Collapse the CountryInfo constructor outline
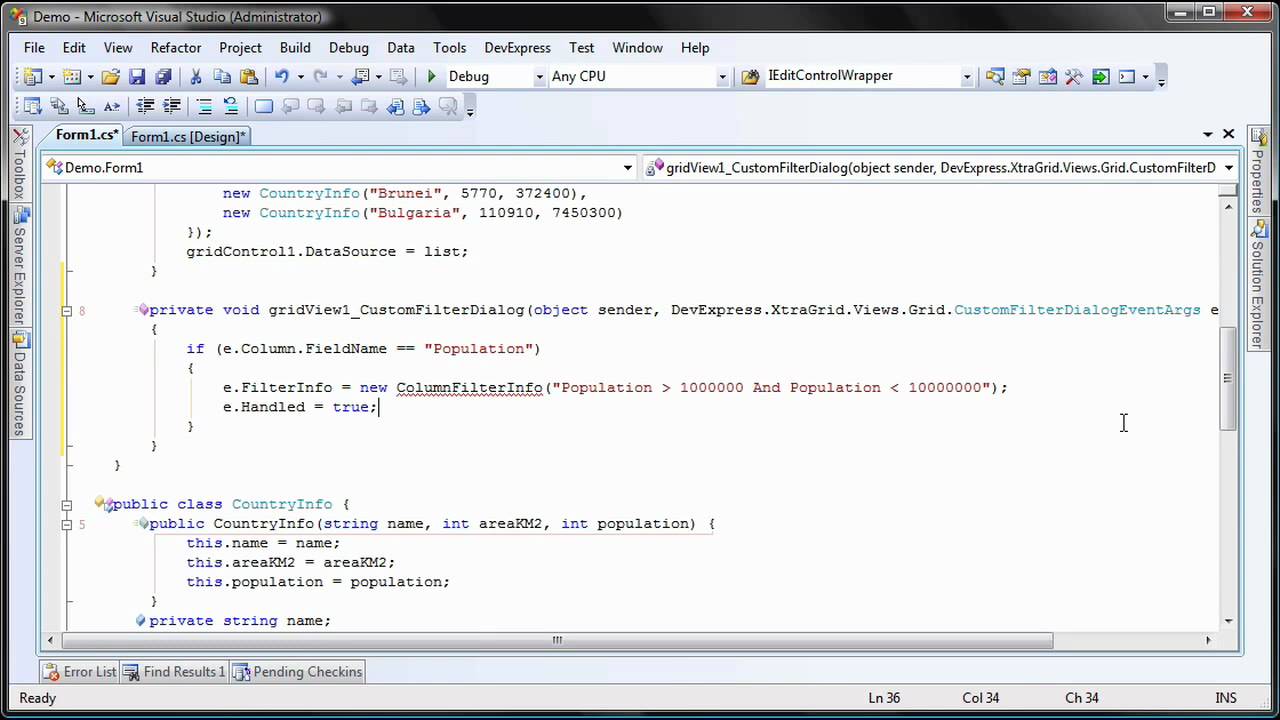1280x720 pixels. pos(66,524)
